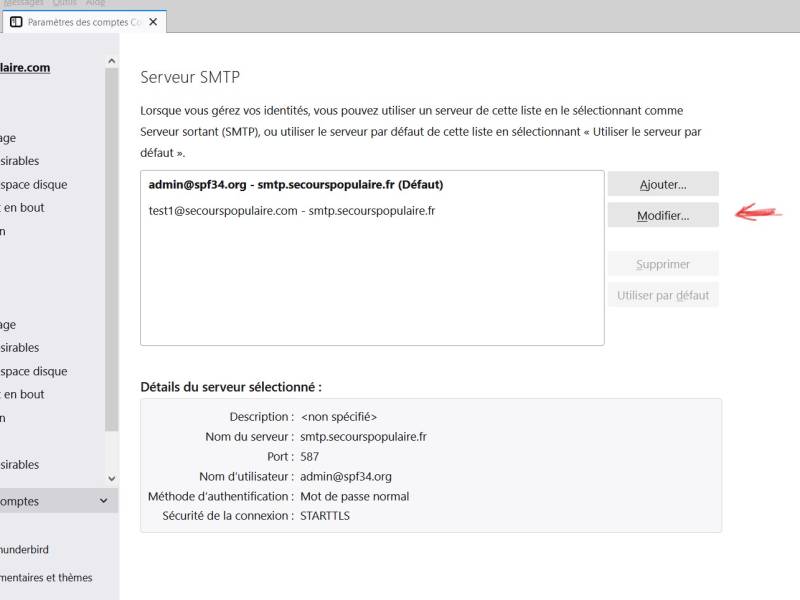The image size is (800, 600).
Task: Click the username value admin@spf34.org in details
Action: (x=346, y=477)
